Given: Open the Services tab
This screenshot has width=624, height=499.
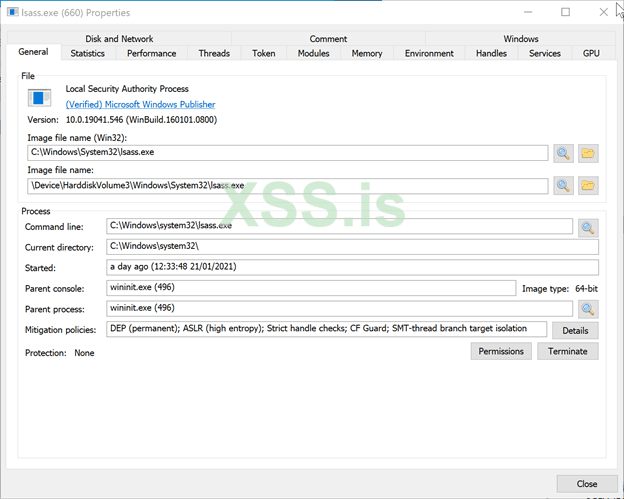Looking at the screenshot, I should [x=545, y=53].
